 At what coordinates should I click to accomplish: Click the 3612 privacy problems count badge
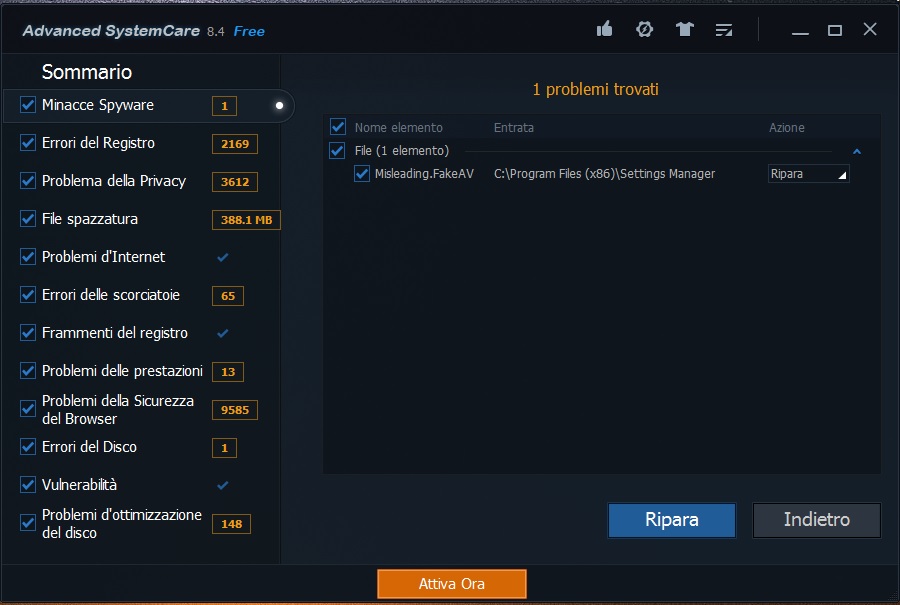(x=235, y=181)
